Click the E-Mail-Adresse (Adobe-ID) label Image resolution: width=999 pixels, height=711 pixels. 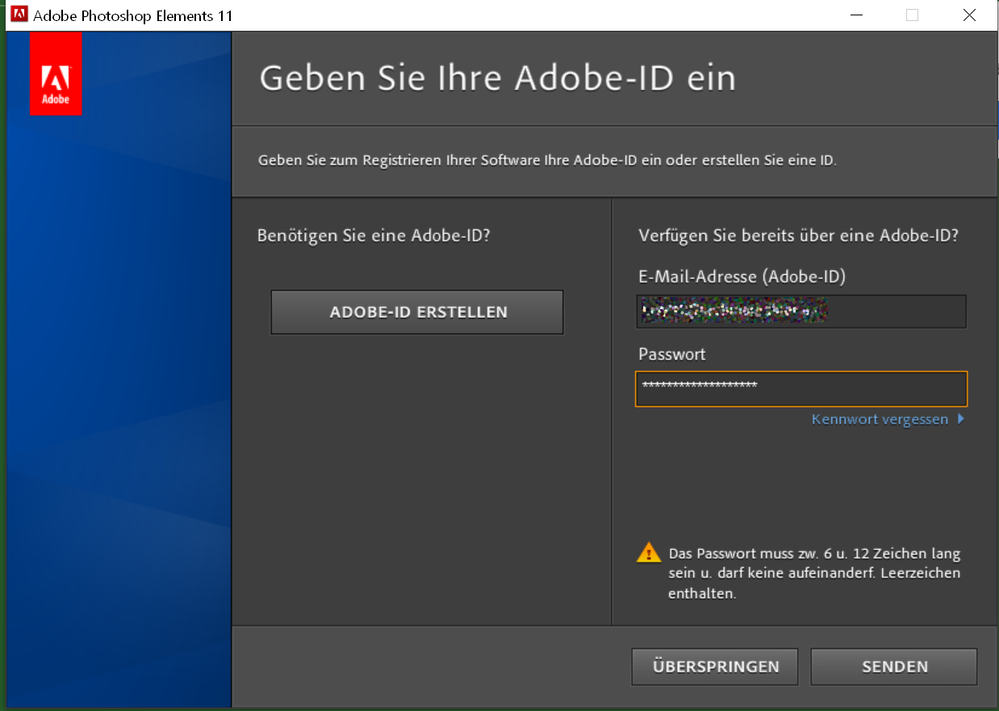point(748,277)
